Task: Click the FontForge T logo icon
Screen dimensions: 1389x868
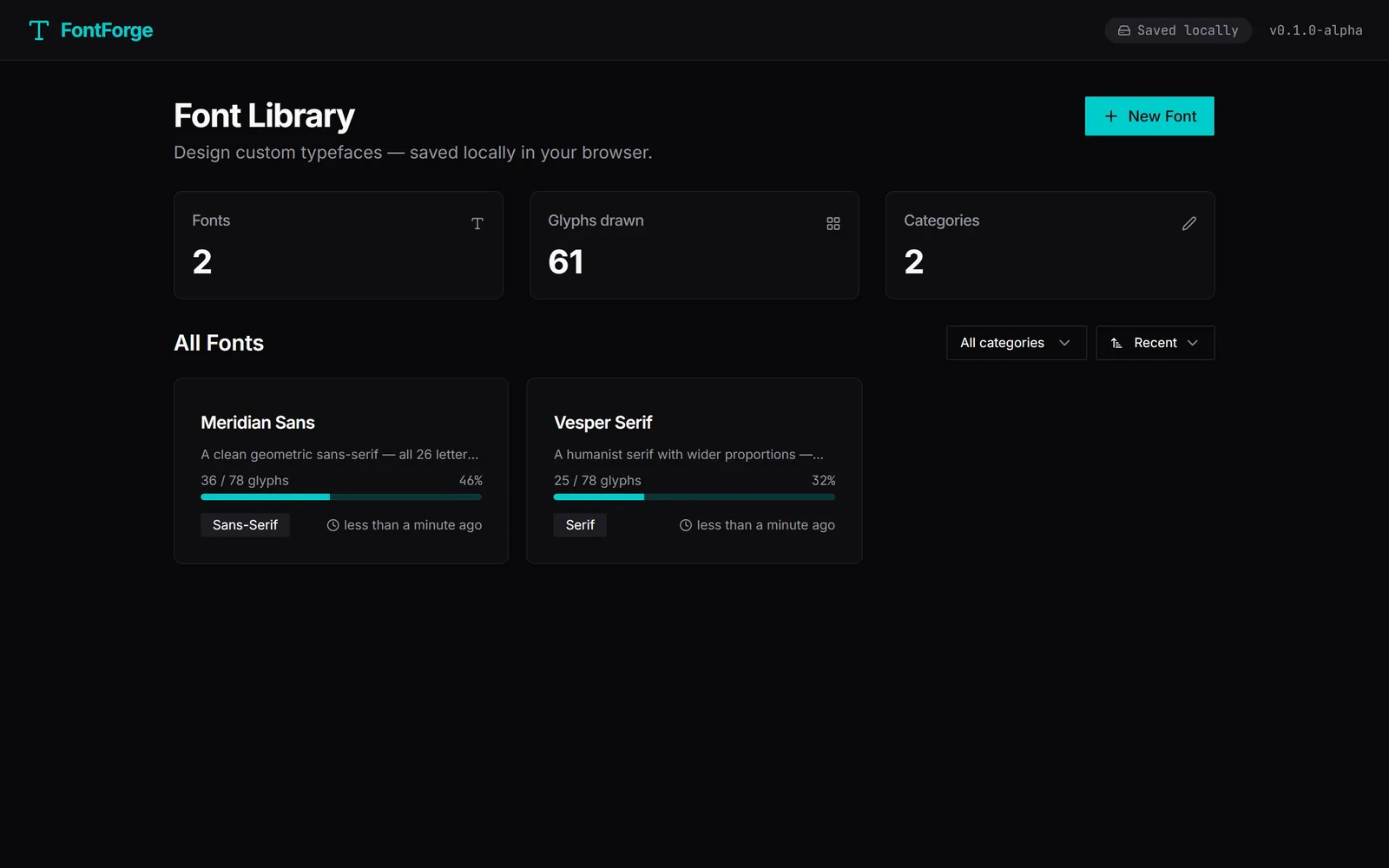Action: pyautogui.click(x=38, y=30)
